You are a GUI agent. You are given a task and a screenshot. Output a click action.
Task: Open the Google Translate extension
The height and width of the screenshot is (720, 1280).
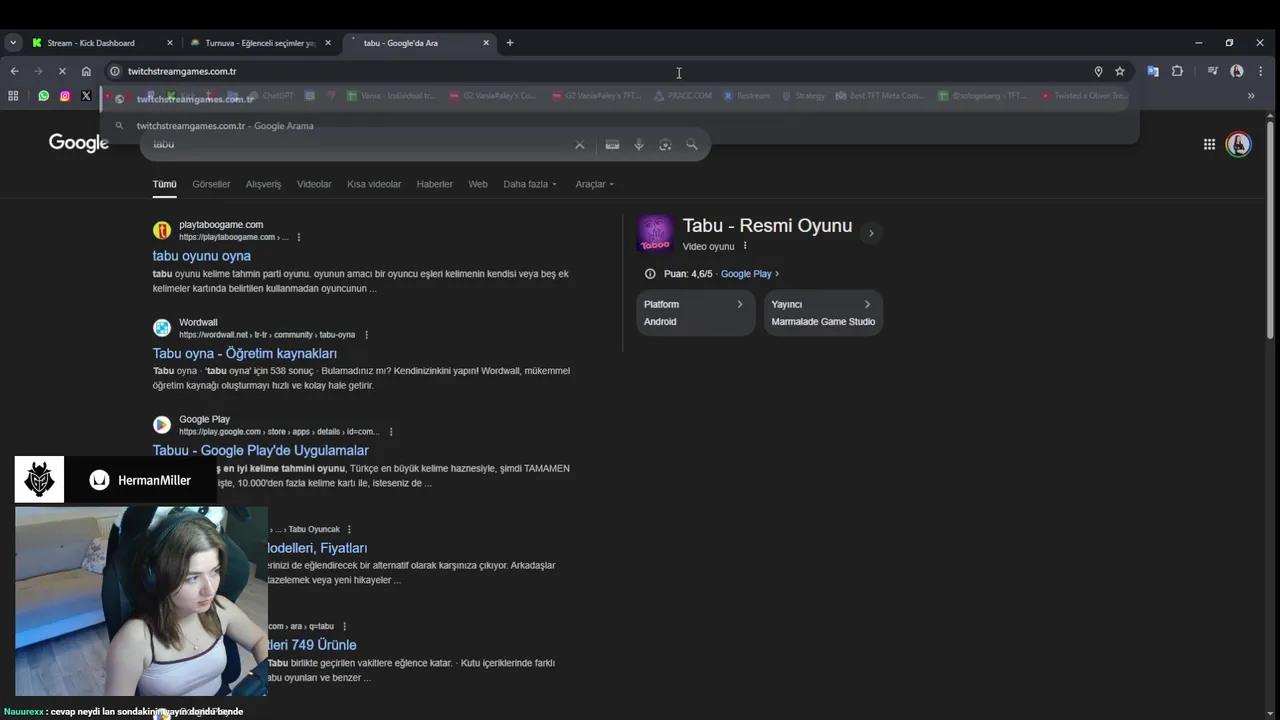(1153, 71)
